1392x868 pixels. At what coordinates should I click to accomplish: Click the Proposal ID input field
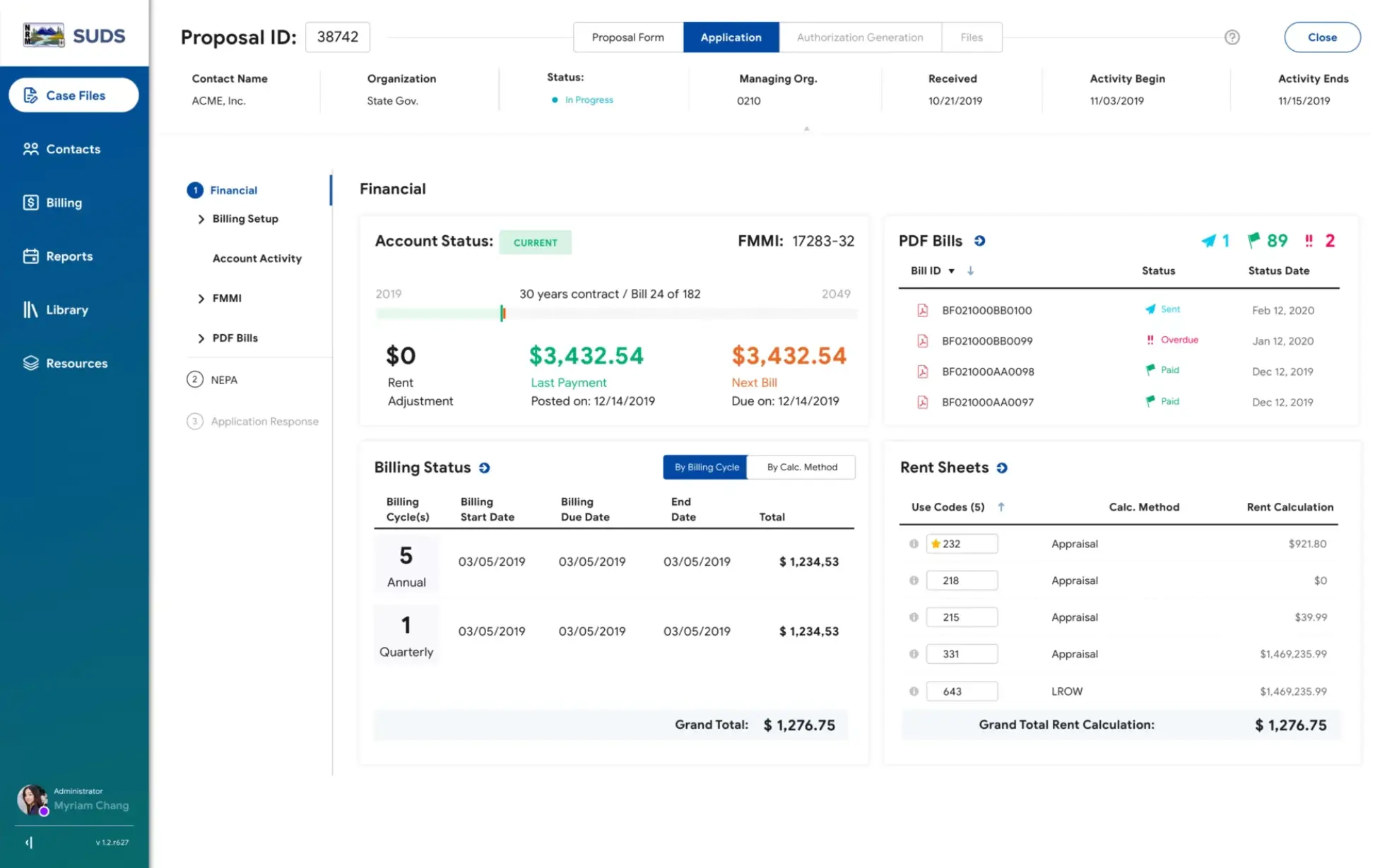pos(337,37)
